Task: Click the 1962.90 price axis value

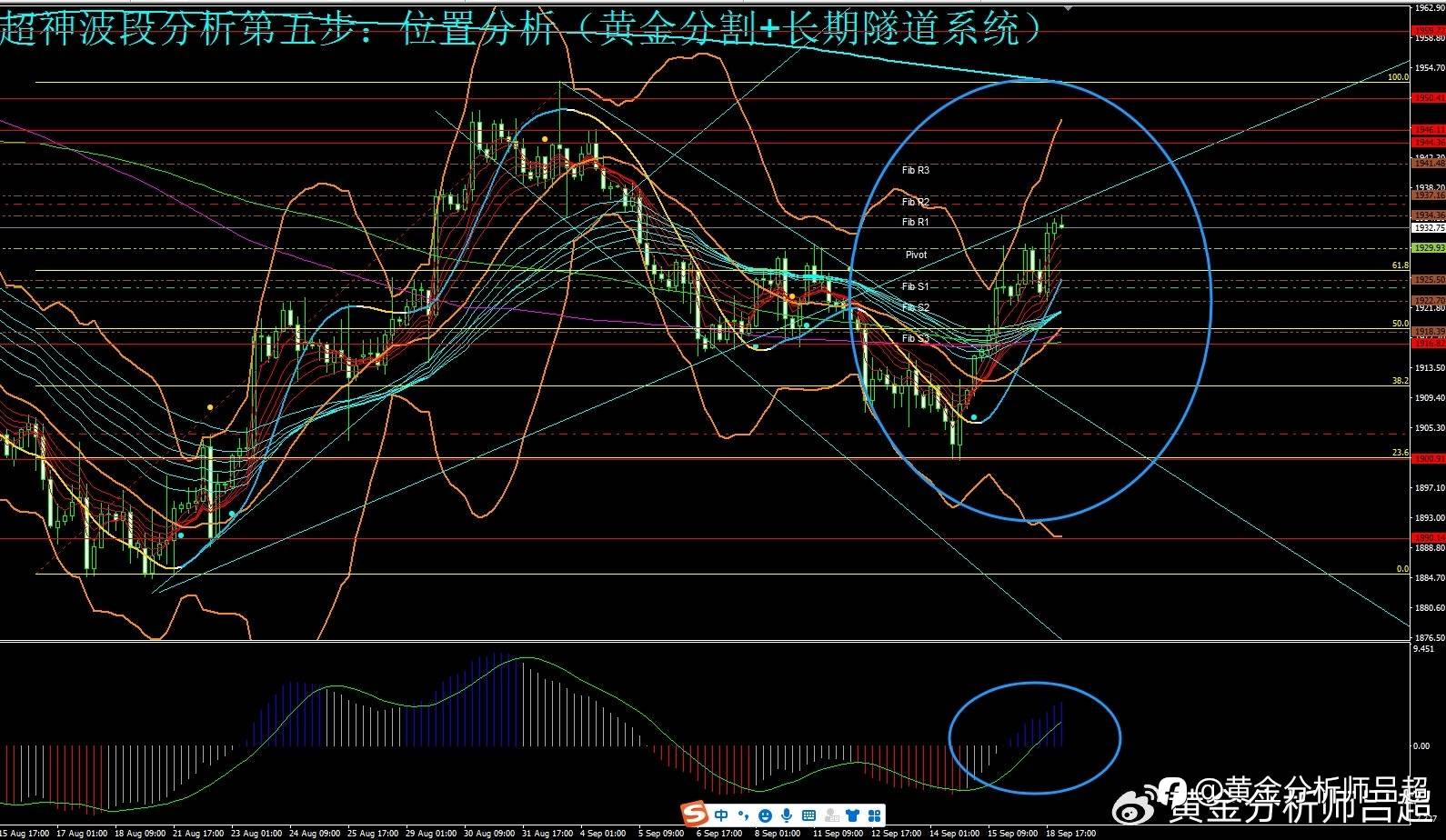Action: pos(1431,7)
